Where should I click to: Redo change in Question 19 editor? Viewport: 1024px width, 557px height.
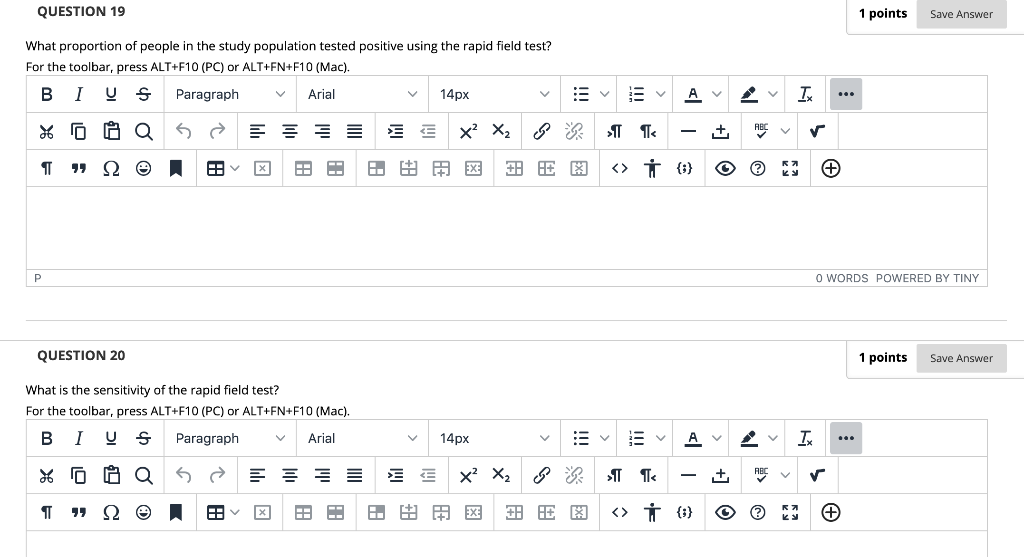[x=217, y=131]
